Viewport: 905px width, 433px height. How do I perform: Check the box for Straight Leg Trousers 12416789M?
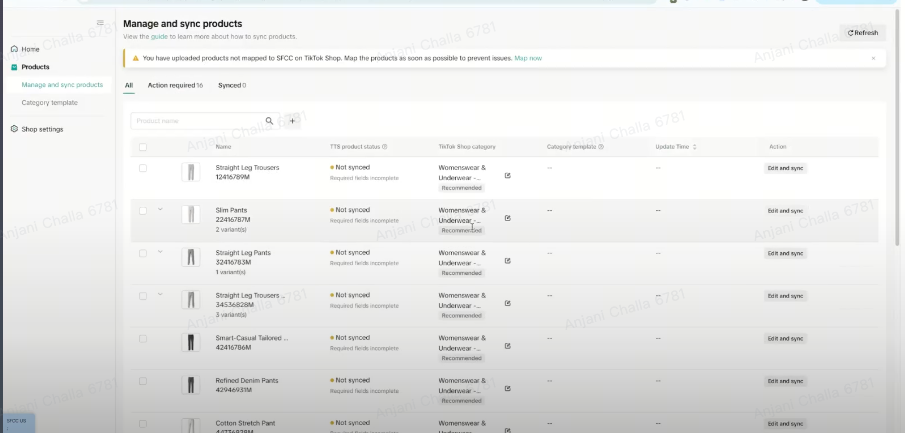(143, 168)
